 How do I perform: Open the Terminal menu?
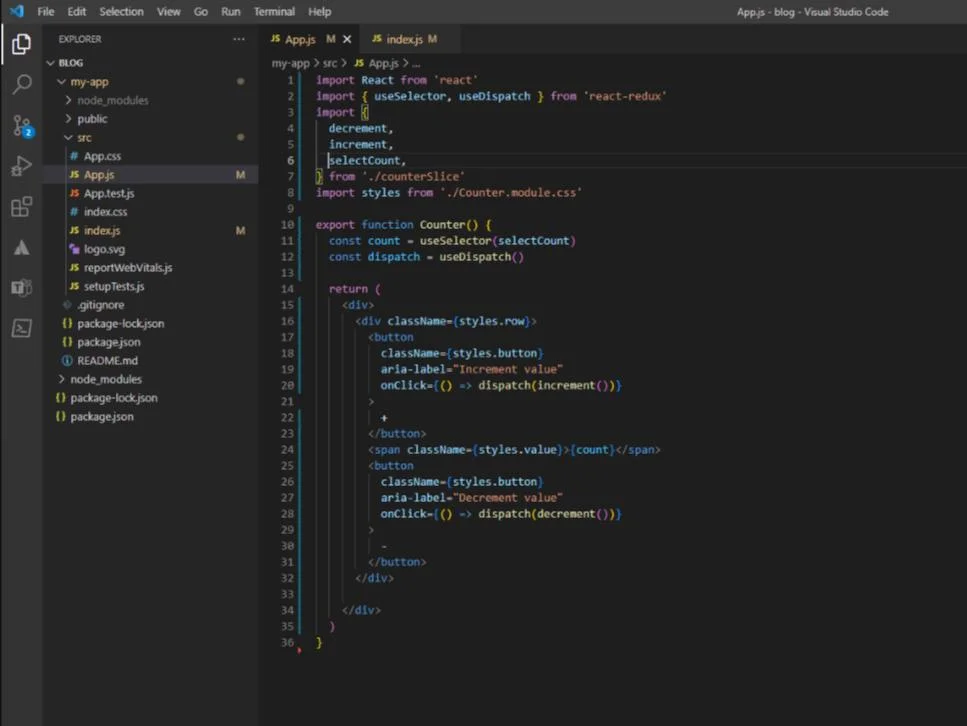click(274, 11)
